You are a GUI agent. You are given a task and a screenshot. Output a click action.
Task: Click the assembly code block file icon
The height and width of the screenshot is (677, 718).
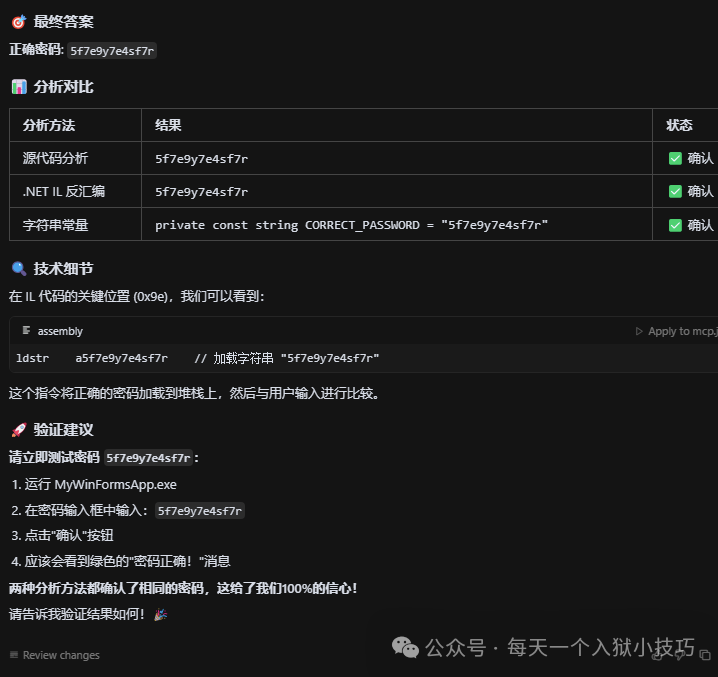click(26, 331)
